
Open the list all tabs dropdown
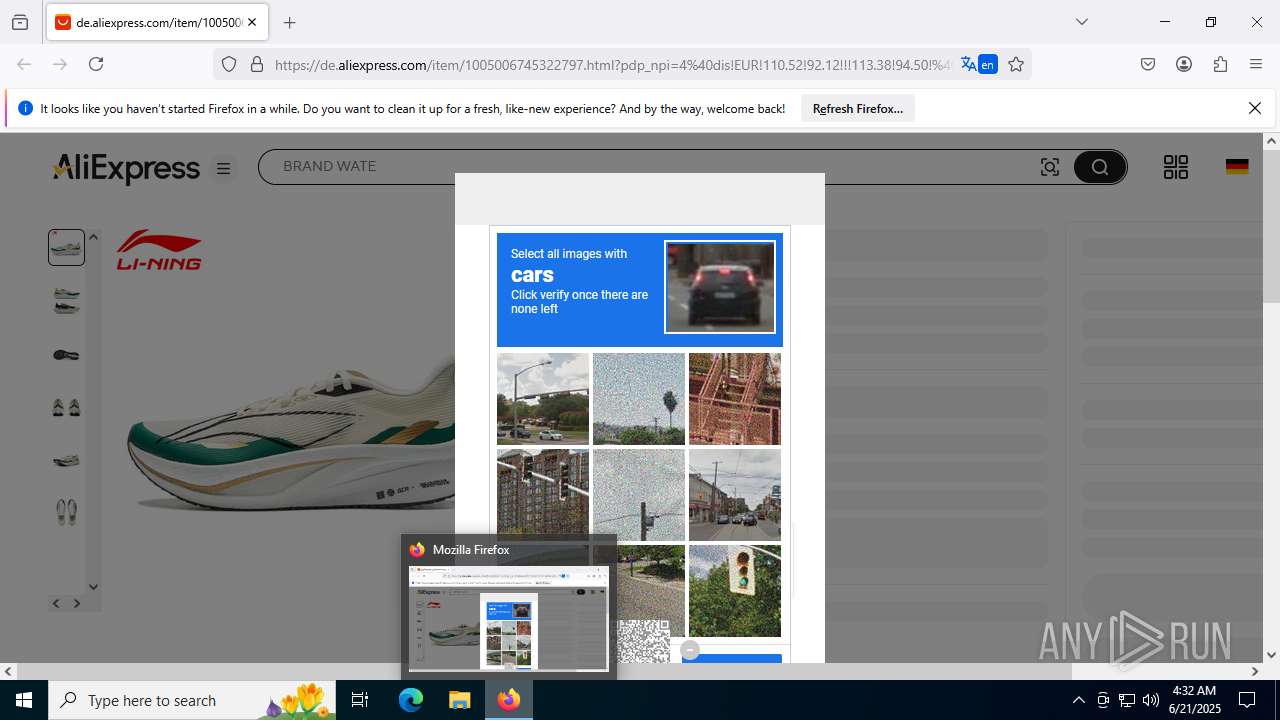[1082, 22]
